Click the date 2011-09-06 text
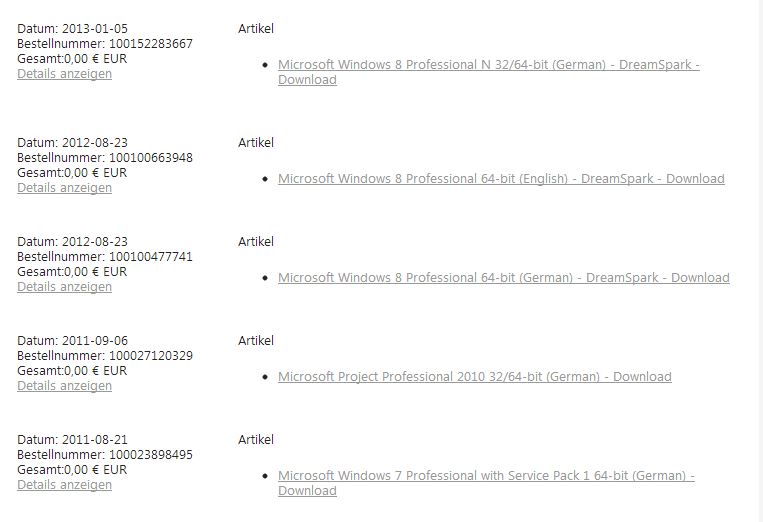Screen dimensions: 763x522 click(95, 341)
